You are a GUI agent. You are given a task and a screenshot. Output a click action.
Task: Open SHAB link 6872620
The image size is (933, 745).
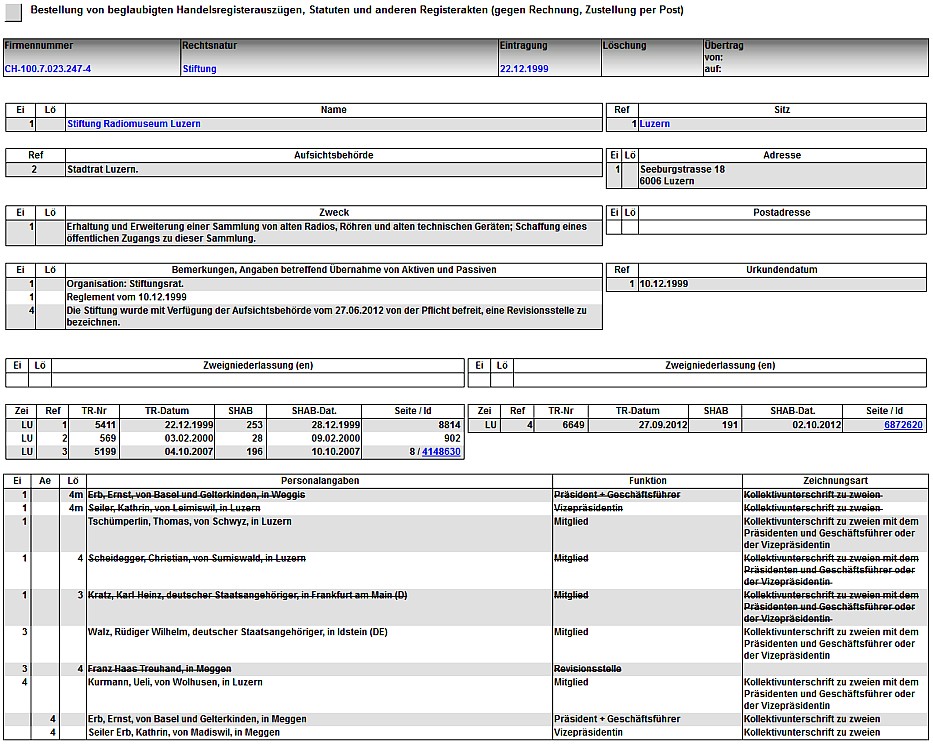click(903, 425)
